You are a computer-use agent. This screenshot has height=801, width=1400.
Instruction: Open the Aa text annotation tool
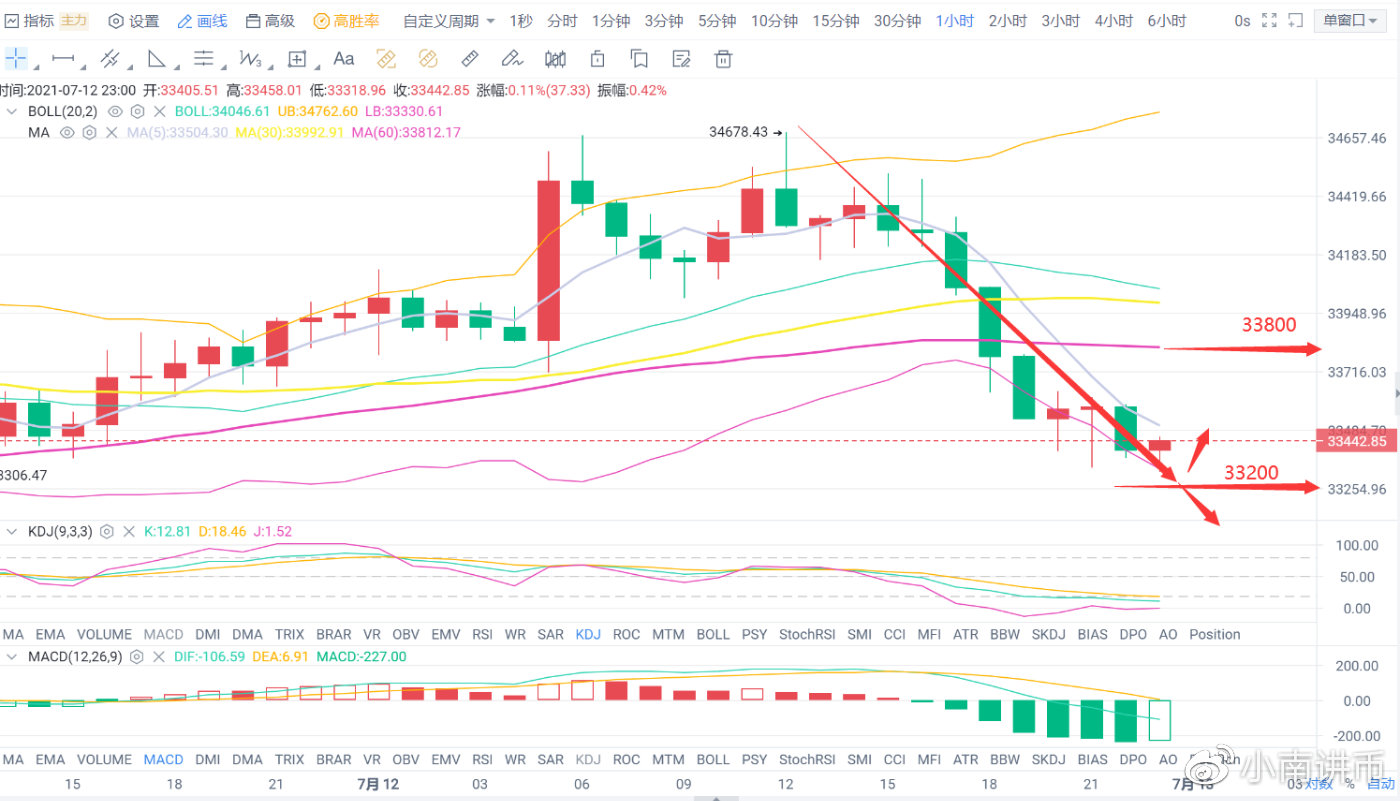344,59
